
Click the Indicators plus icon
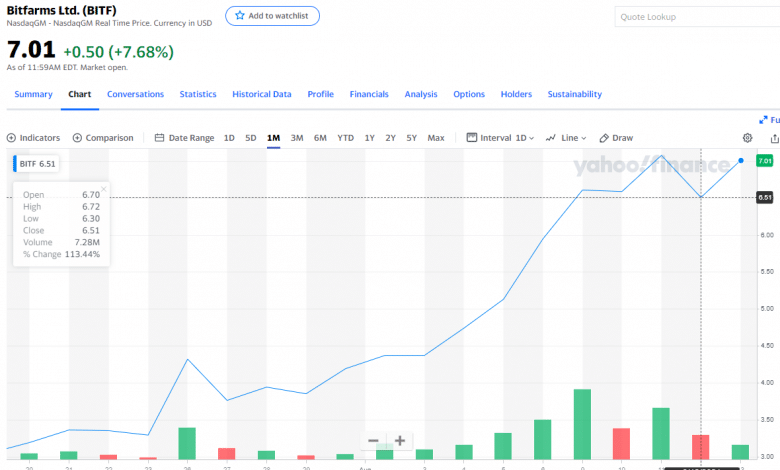click(11, 138)
